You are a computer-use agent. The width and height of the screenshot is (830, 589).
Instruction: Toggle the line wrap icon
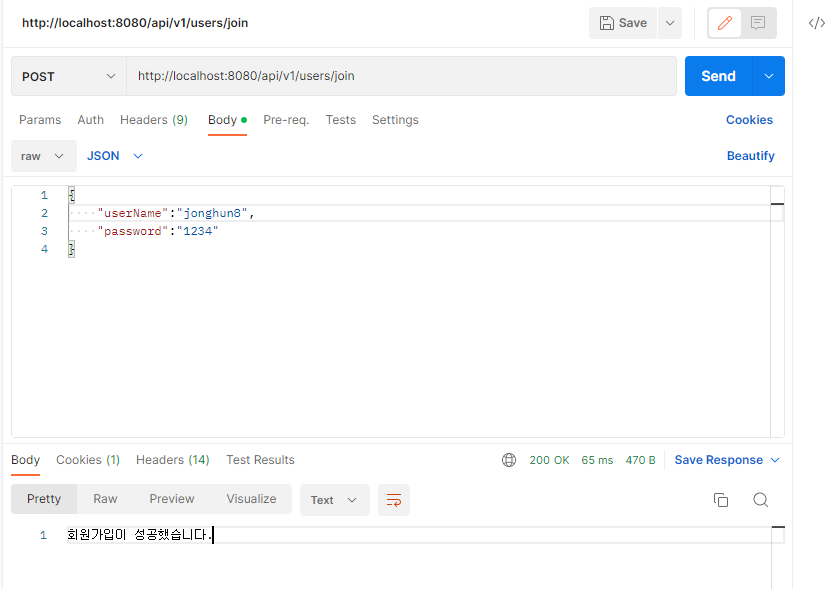393,500
